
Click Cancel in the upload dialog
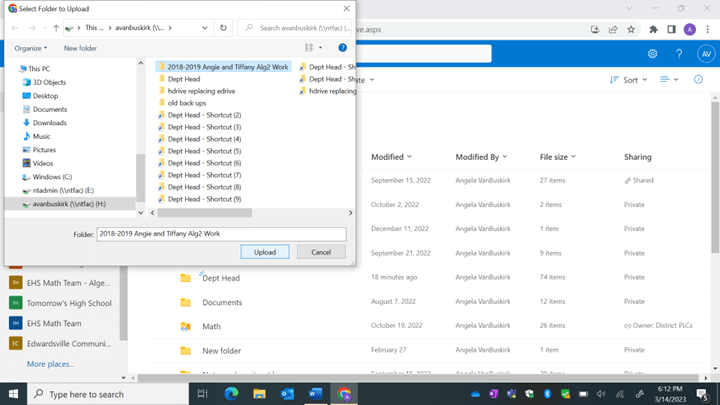(321, 252)
